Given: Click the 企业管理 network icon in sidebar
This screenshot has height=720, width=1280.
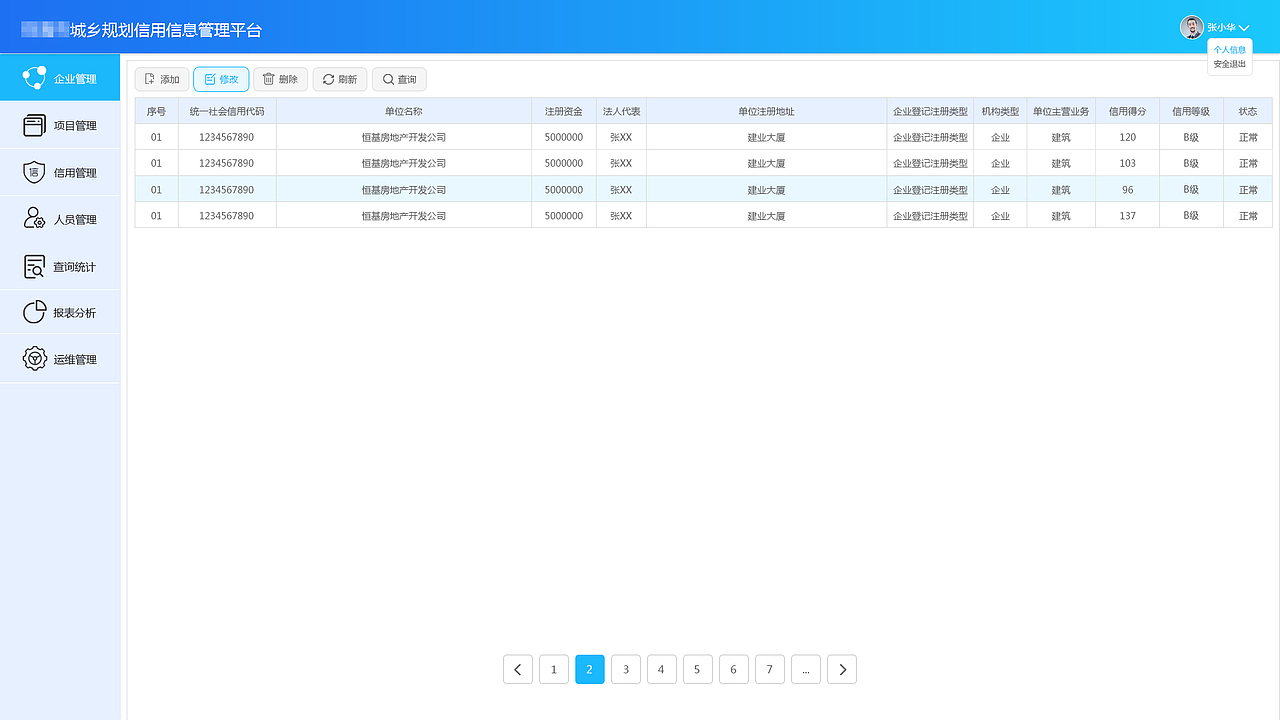Looking at the screenshot, I should point(34,78).
